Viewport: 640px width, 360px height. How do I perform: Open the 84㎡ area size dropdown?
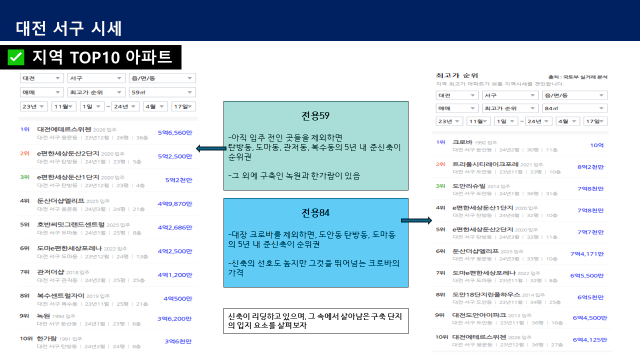[x=575, y=108]
